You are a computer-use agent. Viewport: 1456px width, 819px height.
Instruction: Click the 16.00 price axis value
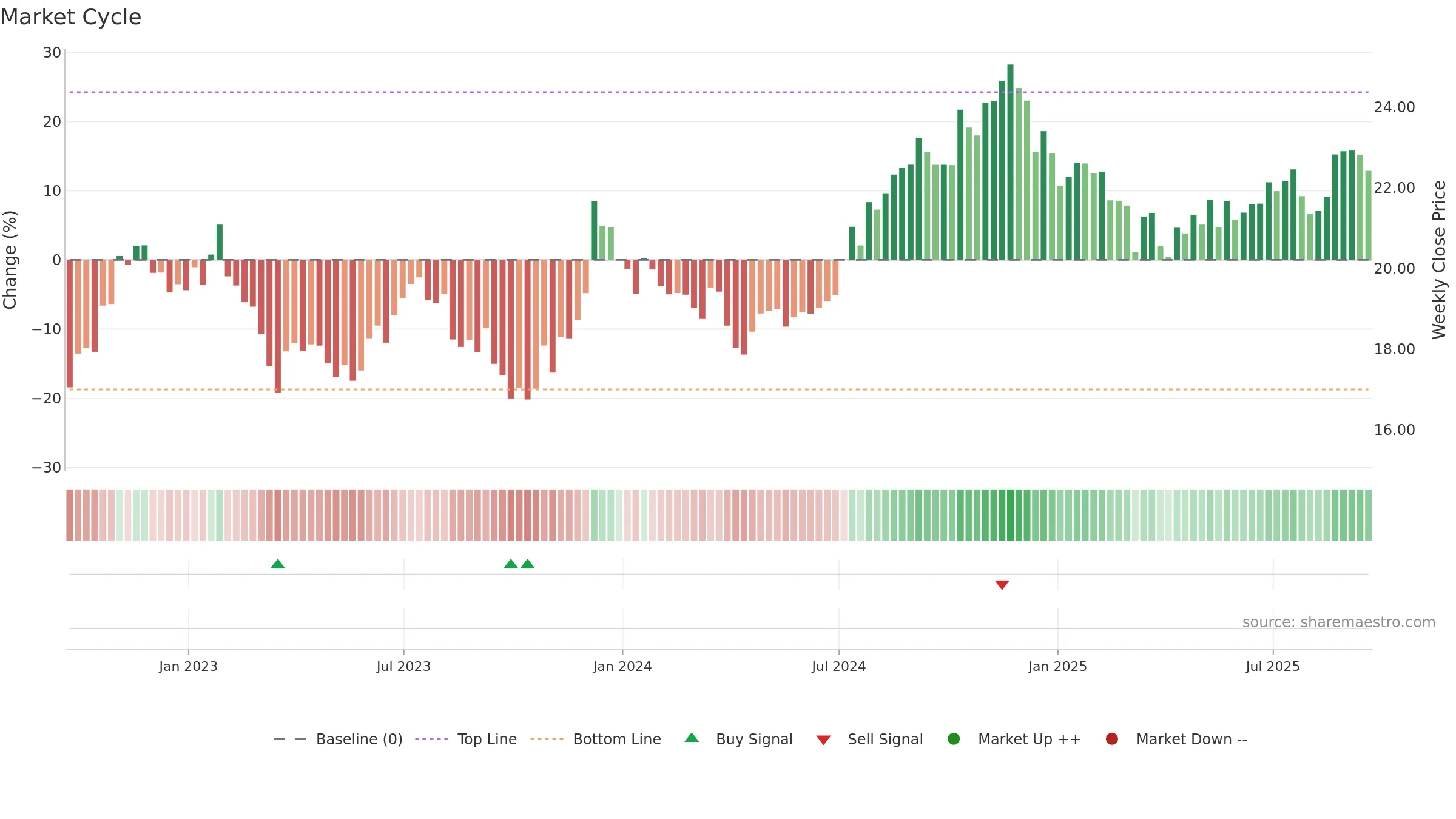tap(1394, 430)
